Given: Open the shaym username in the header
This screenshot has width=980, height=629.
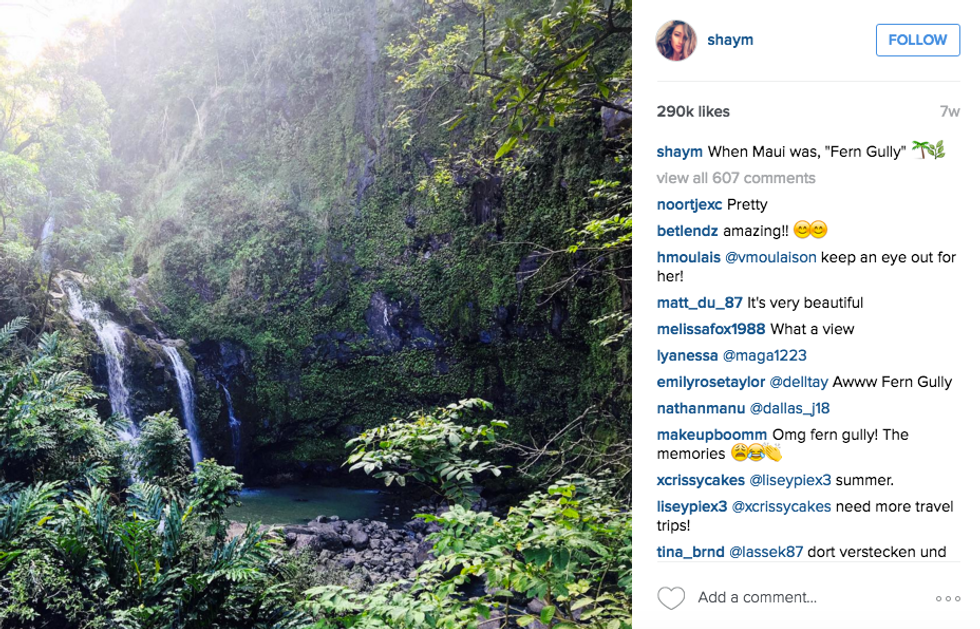Looking at the screenshot, I should pyautogui.click(x=729, y=40).
